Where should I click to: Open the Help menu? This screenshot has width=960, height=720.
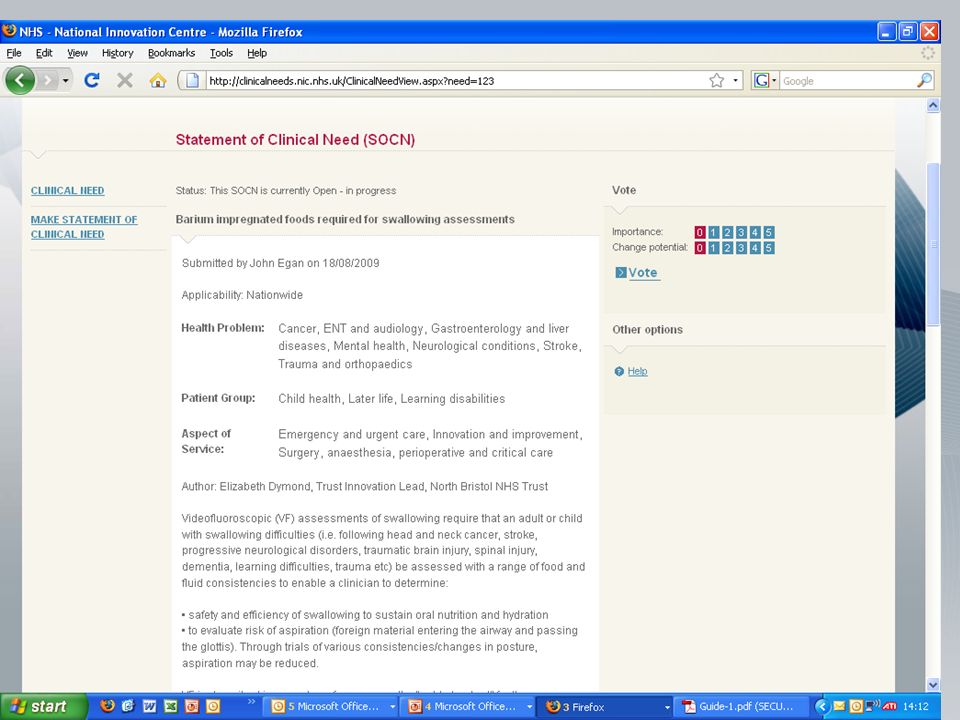tap(257, 53)
